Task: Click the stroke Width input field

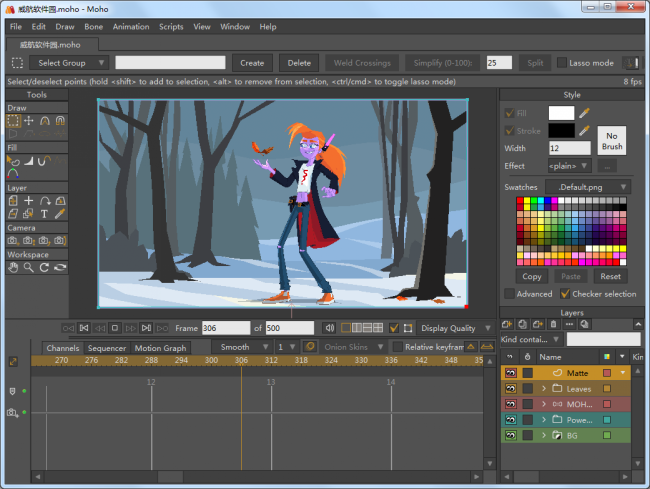Action: click(x=570, y=148)
